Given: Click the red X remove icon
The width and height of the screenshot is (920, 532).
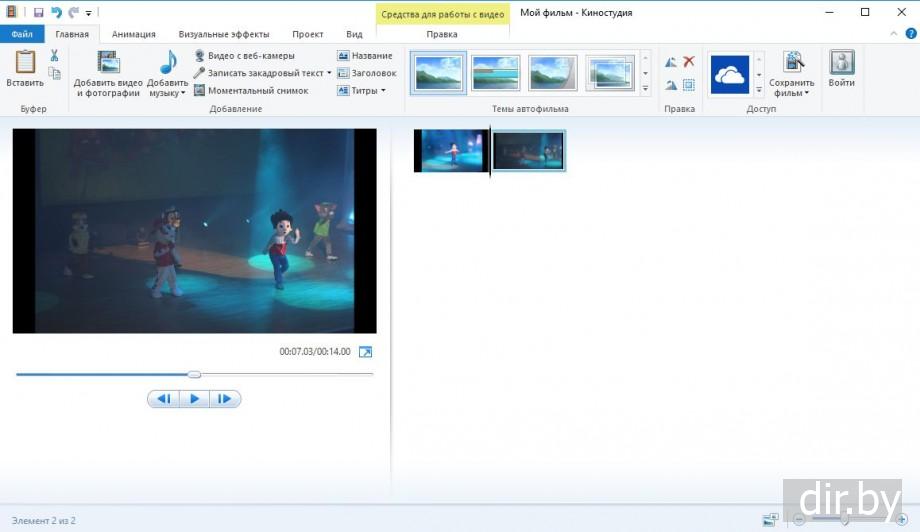Looking at the screenshot, I should click(x=689, y=62).
